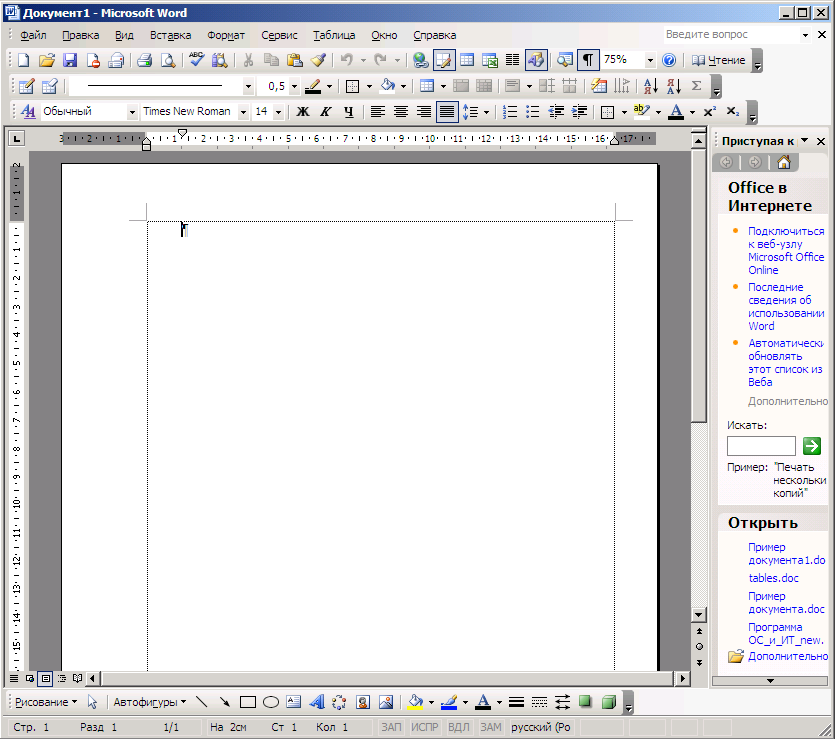Draw oval shape tool
The width and height of the screenshot is (835, 739).
pos(271,702)
